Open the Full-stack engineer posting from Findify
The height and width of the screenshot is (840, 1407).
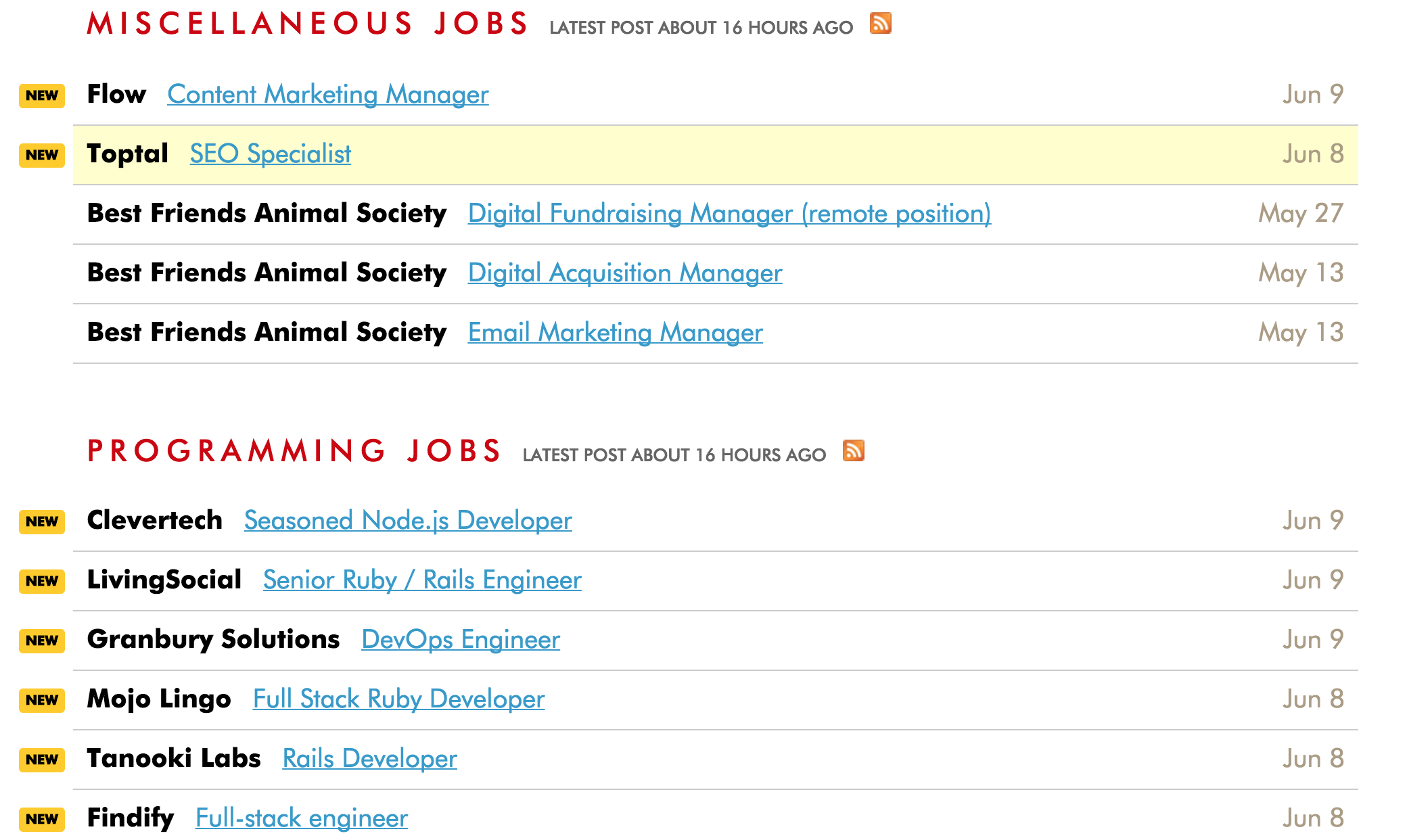click(300, 818)
